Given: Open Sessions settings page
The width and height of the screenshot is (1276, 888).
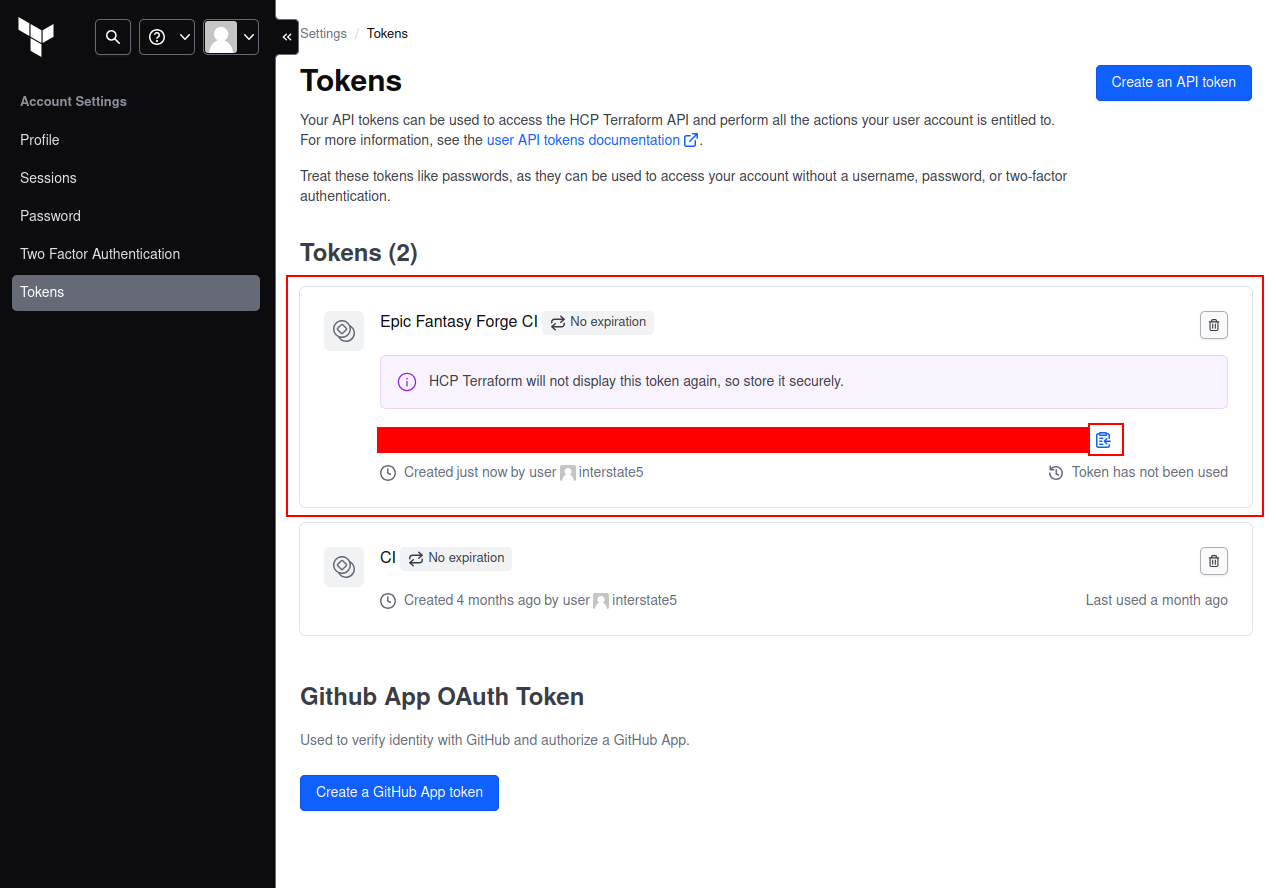Looking at the screenshot, I should [136, 178].
